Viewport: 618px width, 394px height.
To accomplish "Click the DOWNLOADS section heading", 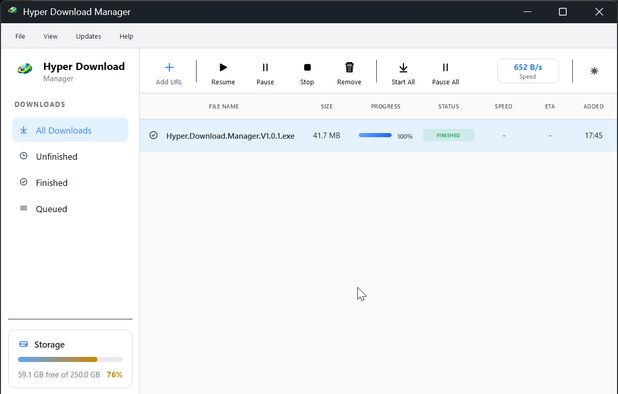I will tap(40, 104).
